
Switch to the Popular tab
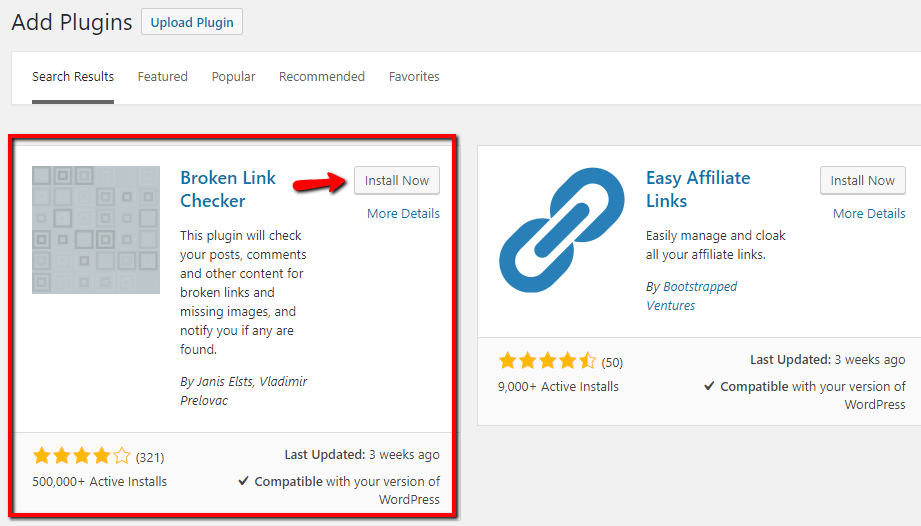pos(233,76)
